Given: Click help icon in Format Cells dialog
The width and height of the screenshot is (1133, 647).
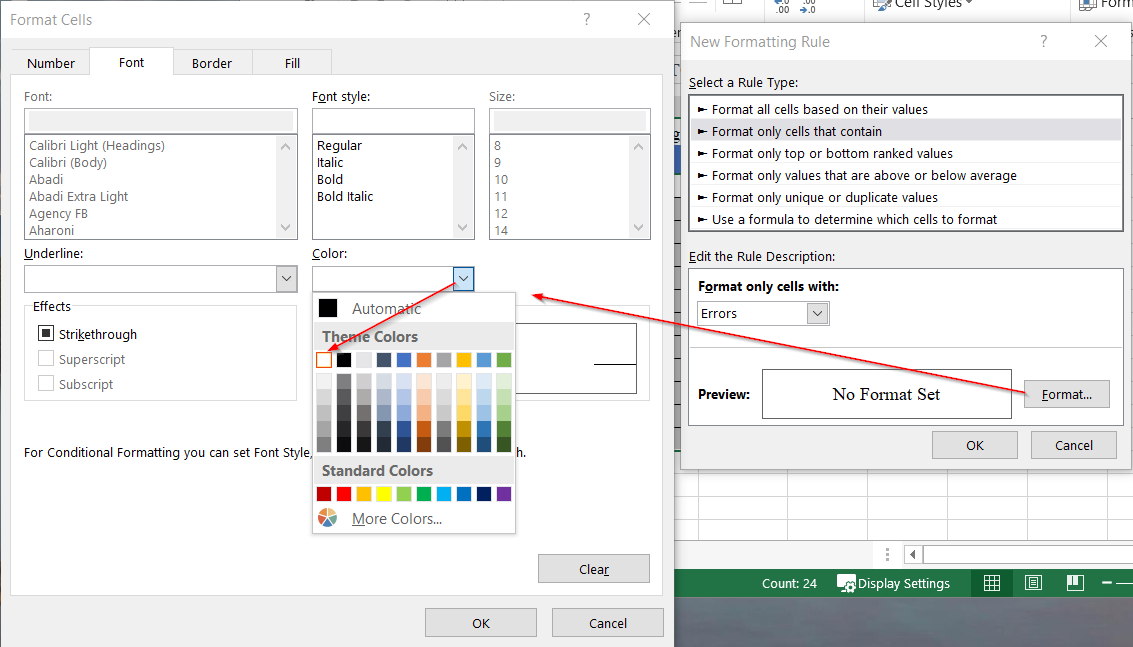Looking at the screenshot, I should [x=587, y=20].
